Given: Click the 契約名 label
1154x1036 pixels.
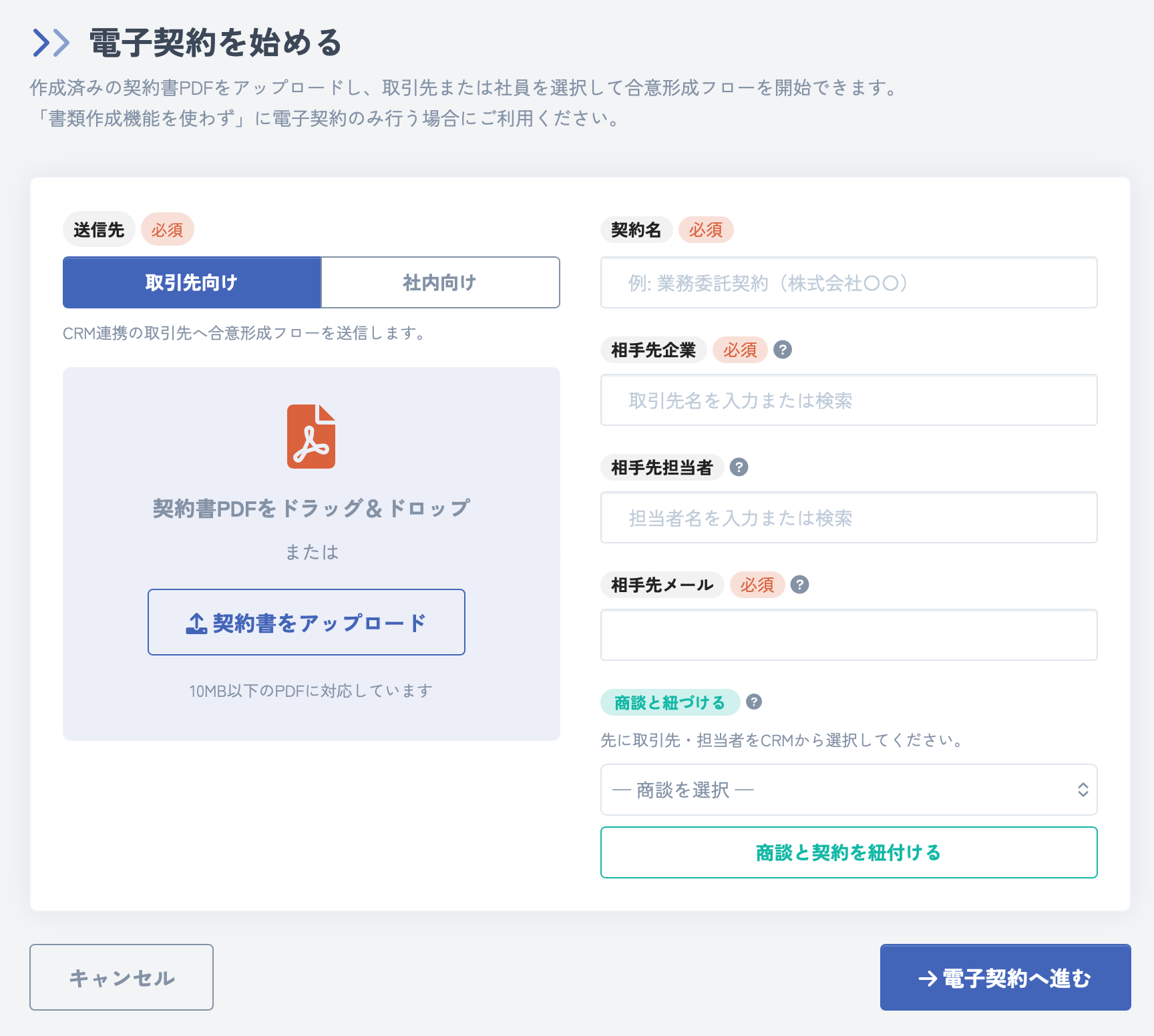Looking at the screenshot, I should tap(636, 230).
